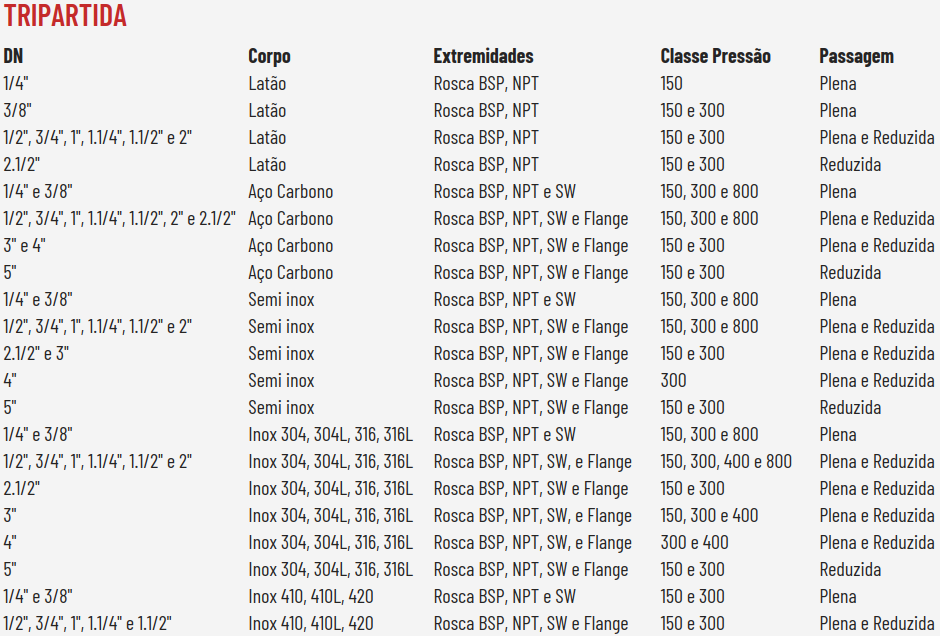This screenshot has height=636, width=940.
Task: Select the DN column header
Action: coord(13,56)
